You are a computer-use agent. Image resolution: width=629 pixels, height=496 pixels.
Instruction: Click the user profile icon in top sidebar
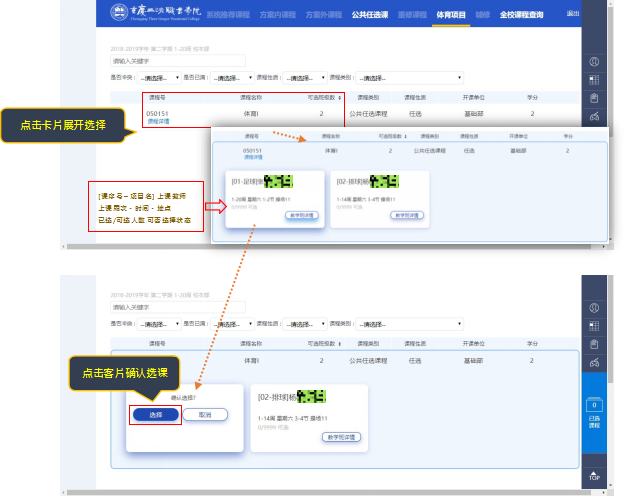point(594,61)
